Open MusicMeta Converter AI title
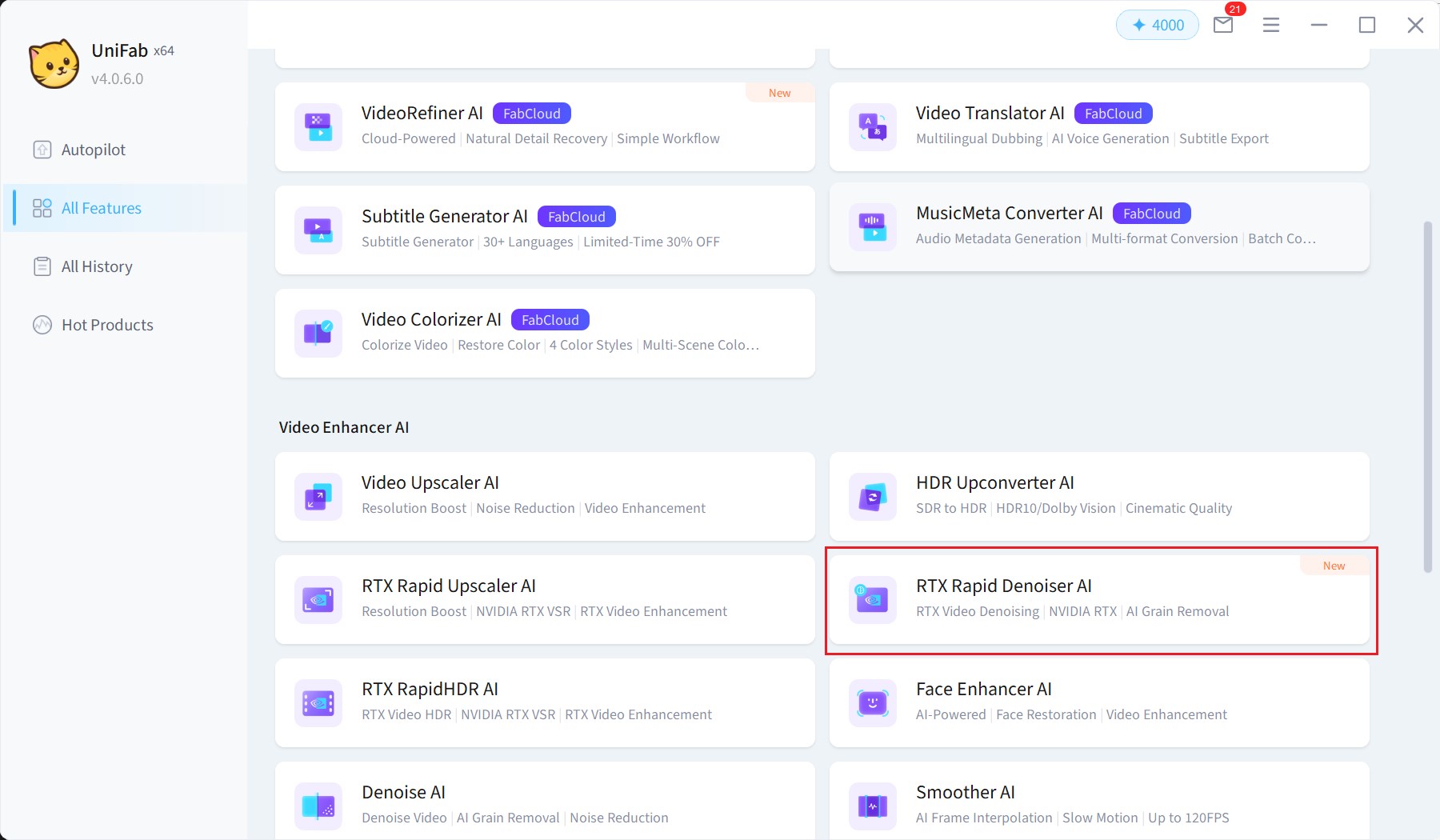 1010,213
